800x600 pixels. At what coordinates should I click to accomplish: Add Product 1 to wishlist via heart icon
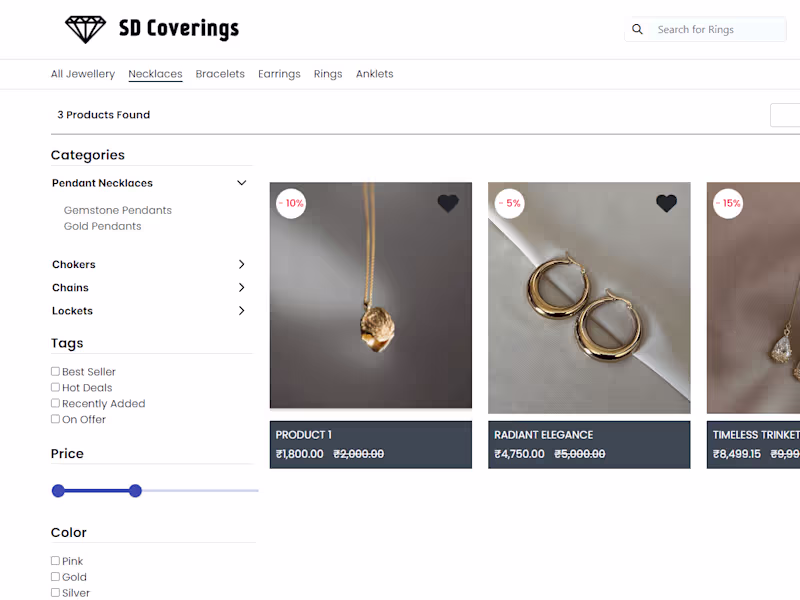click(447, 203)
